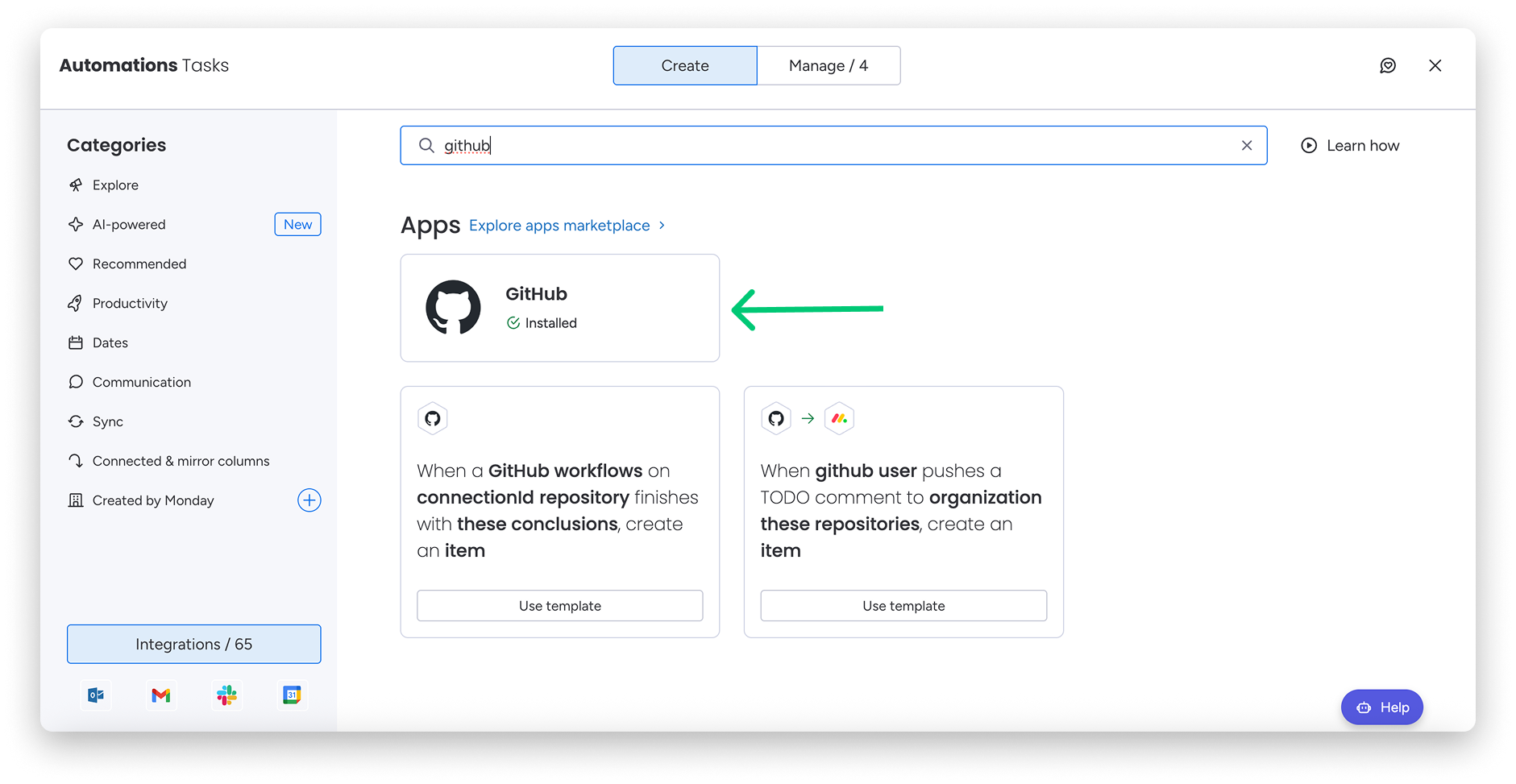Use template for TODO comment automation
Viewport: 1516px width, 784px height.
click(x=903, y=606)
